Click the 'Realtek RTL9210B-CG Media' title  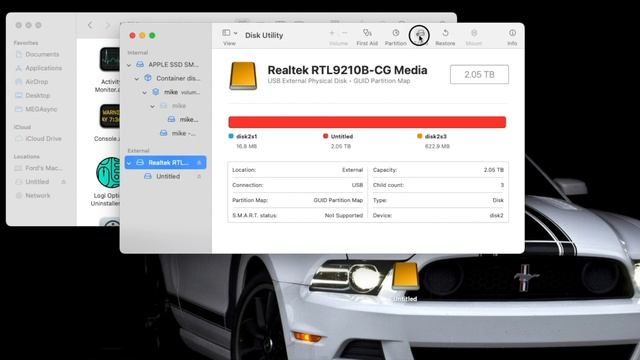click(347, 70)
